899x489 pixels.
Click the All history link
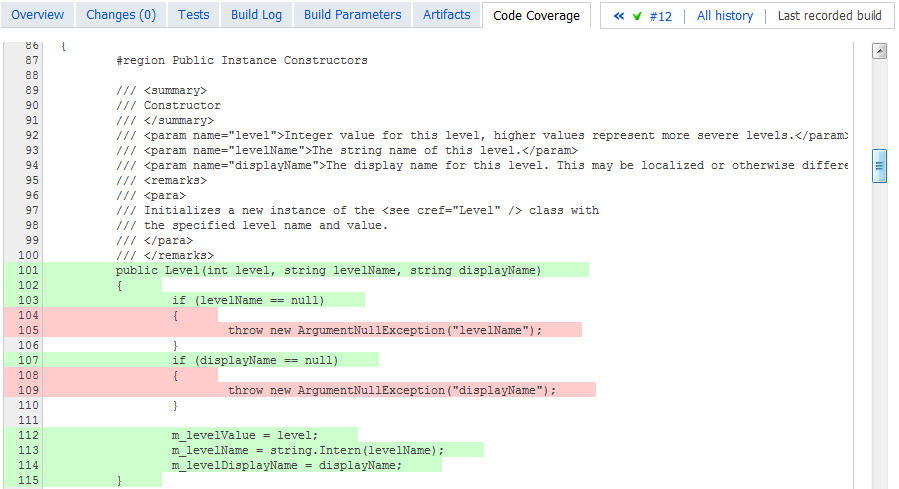(724, 16)
